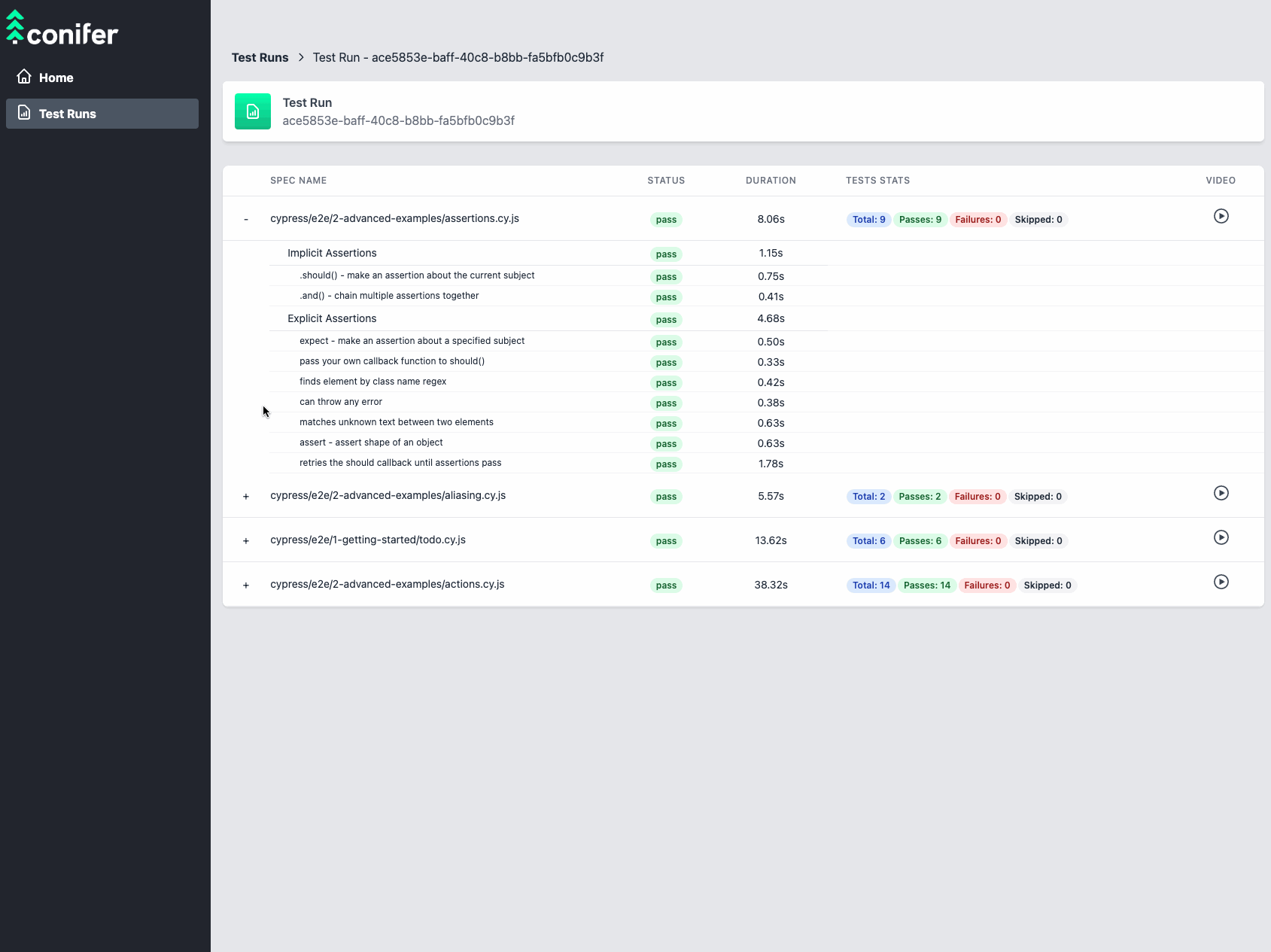Click the green Test Run document icon

pyautogui.click(x=253, y=111)
